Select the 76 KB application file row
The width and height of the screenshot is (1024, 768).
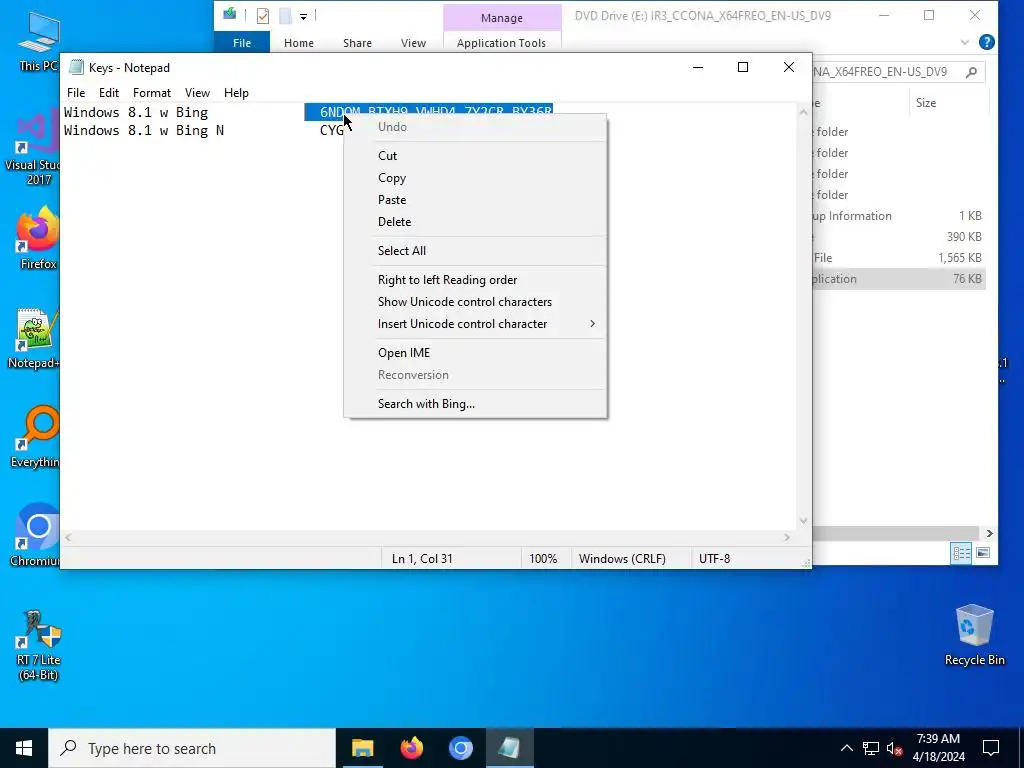(x=899, y=279)
